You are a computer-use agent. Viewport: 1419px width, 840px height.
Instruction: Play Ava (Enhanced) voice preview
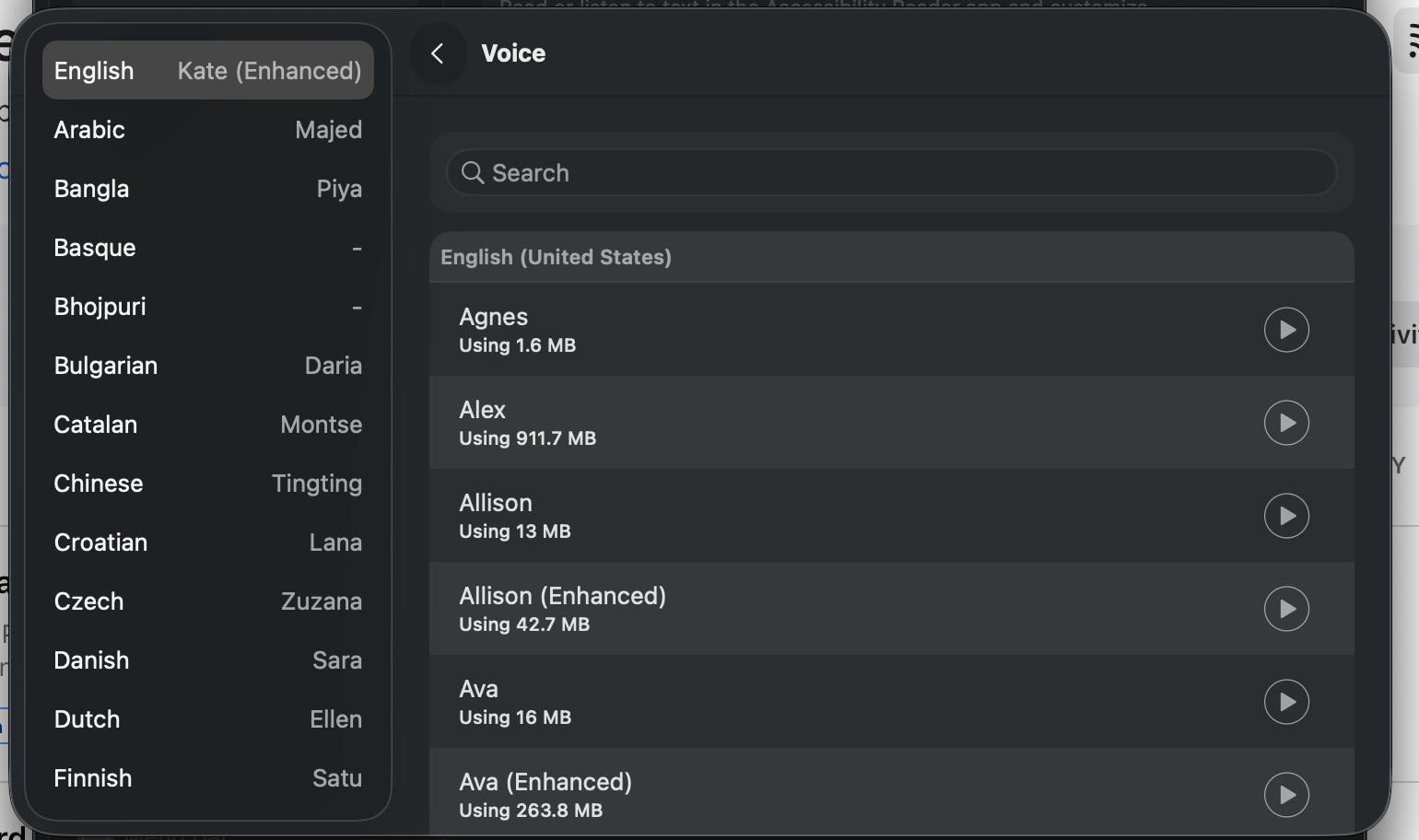[x=1286, y=795]
